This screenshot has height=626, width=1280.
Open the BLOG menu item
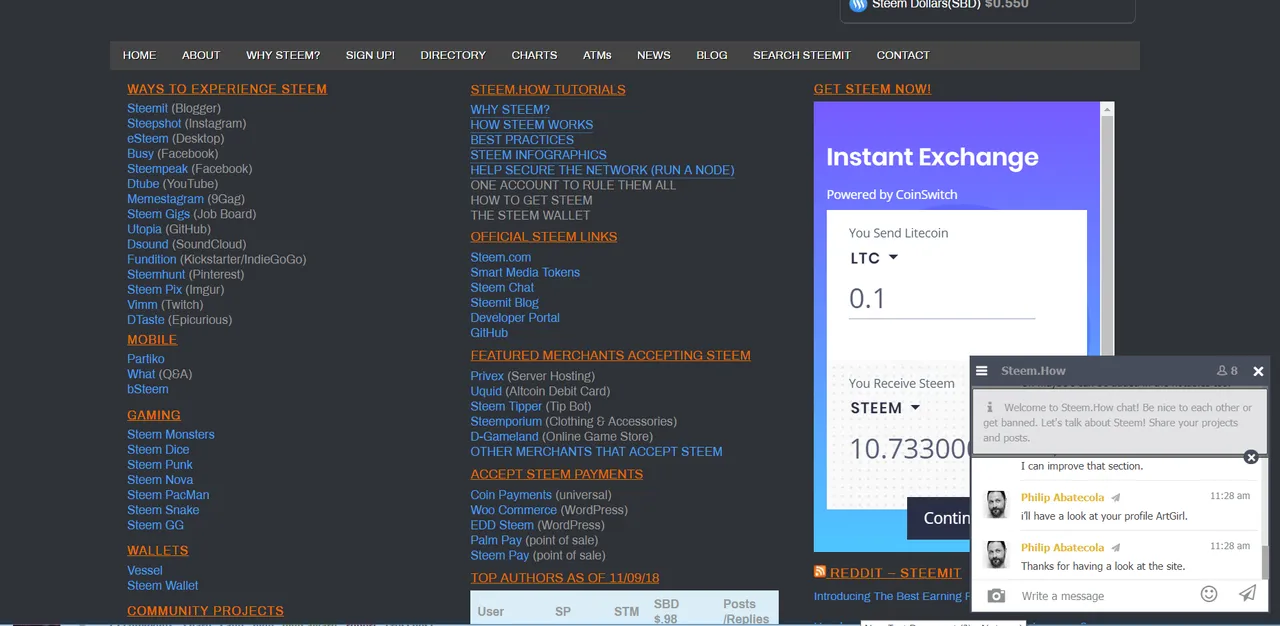click(712, 55)
